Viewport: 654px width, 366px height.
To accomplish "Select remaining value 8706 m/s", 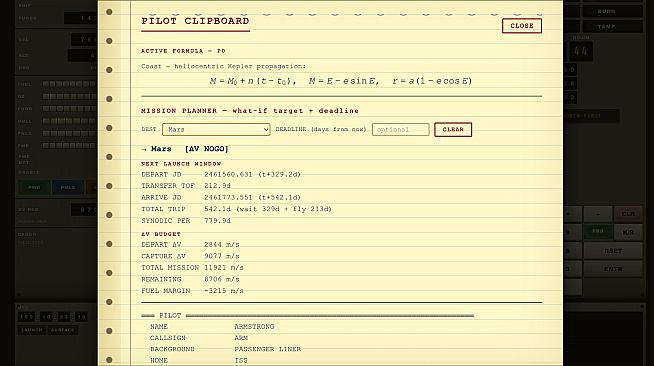I will (x=222, y=279).
